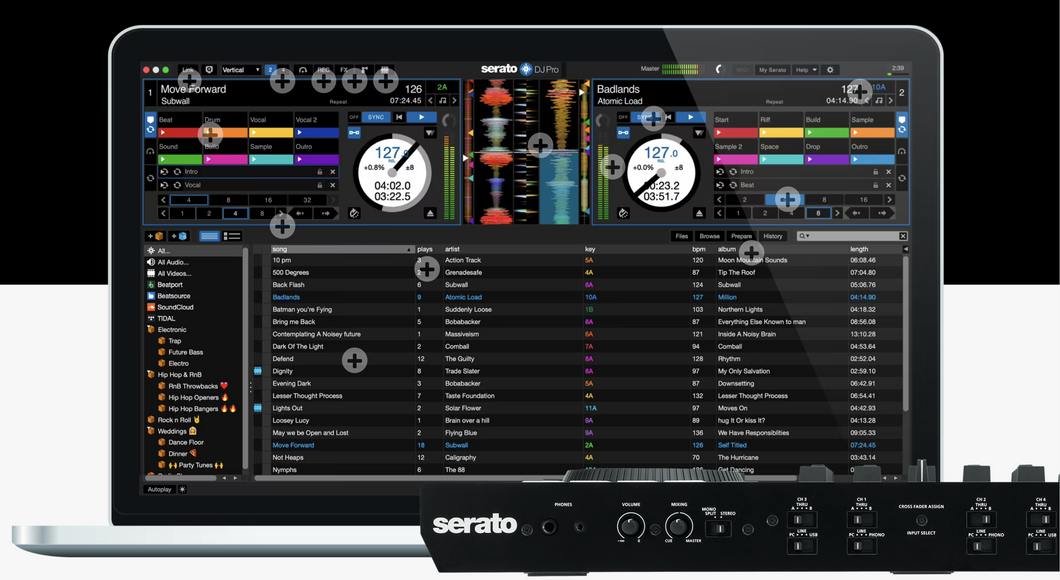Screen dimensions: 1060x580
Task: Trigger red Beat cue point on left deck
Action: (x=179, y=132)
